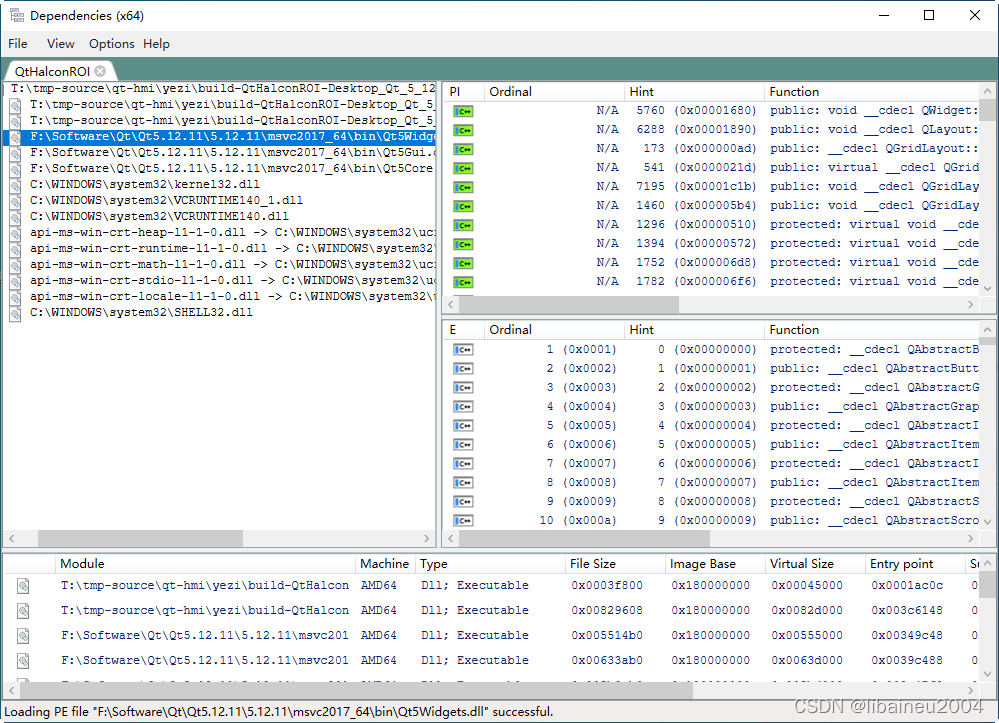Image resolution: width=999 pixels, height=723 pixels.
Task: Click the export C++ icon for ordinal 9
Action: tap(463, 502)
